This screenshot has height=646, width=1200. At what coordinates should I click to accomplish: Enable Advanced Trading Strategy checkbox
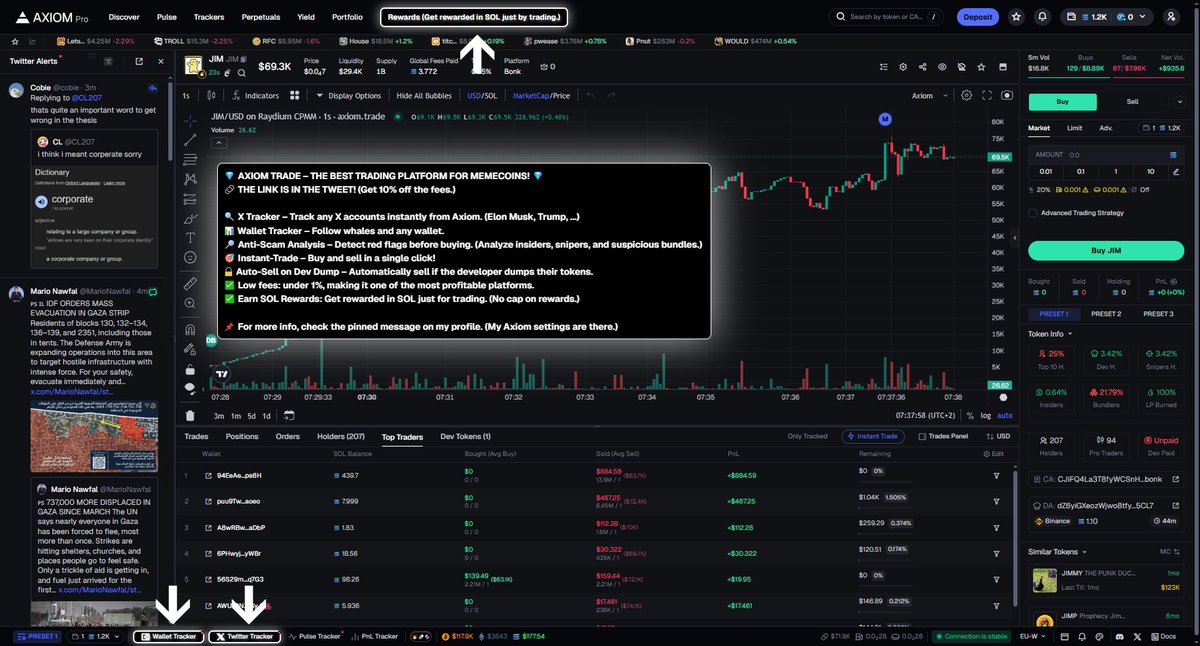(1033, 212)
